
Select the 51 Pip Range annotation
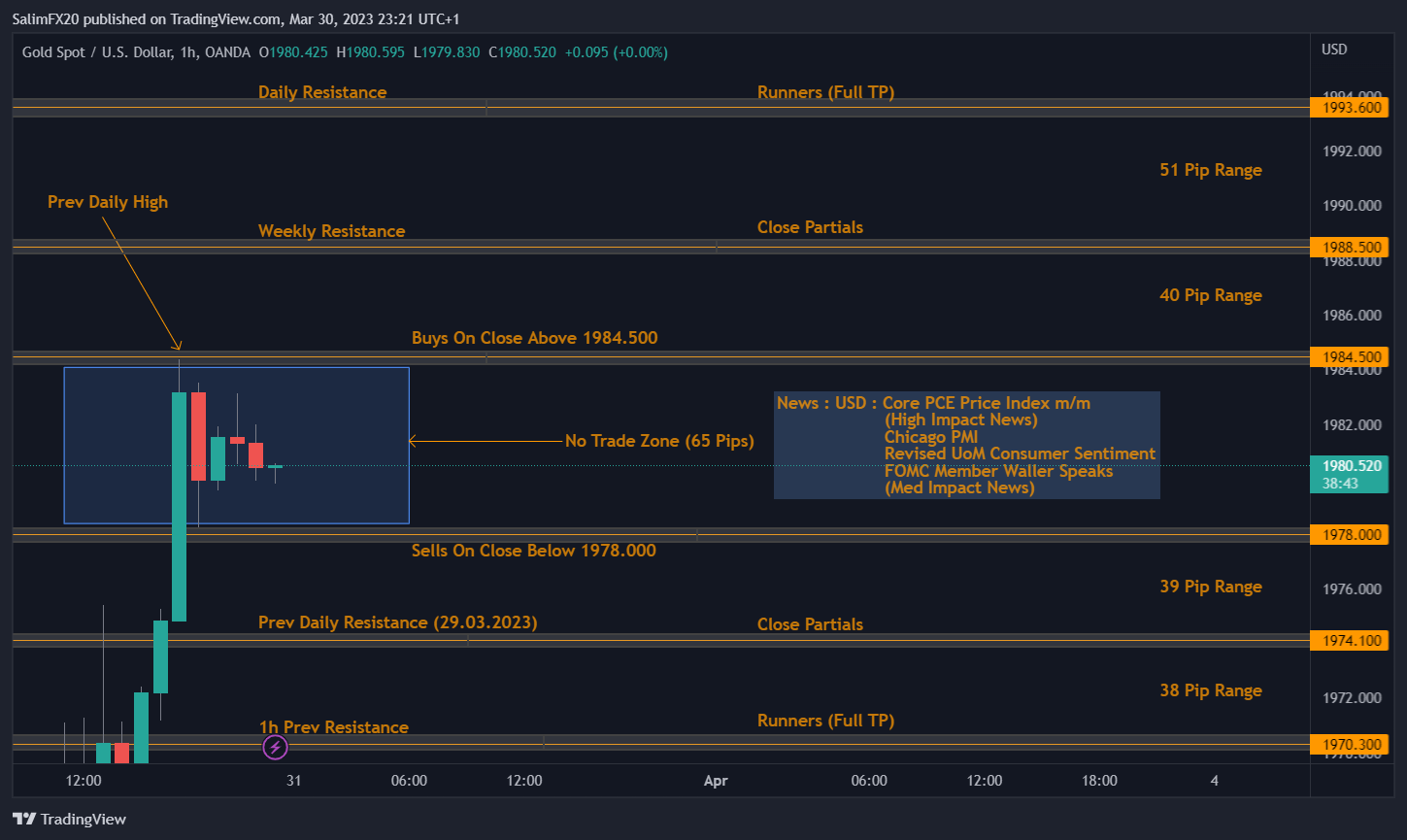pos(1210,170)
